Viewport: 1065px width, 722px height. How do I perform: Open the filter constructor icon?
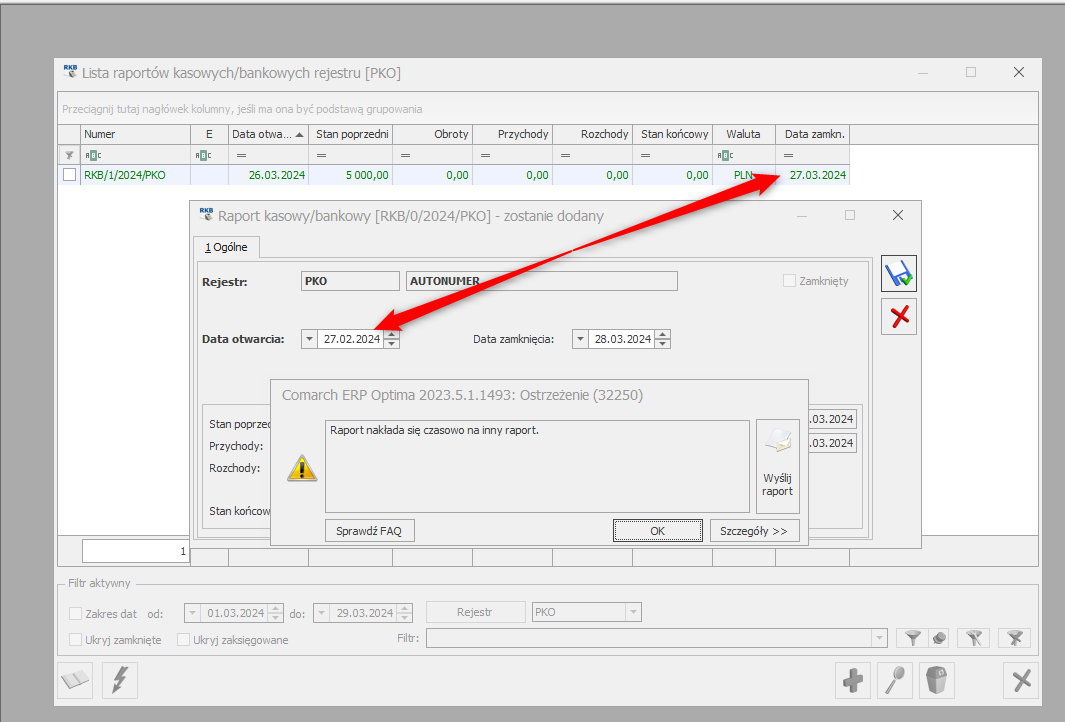(974, 638)
